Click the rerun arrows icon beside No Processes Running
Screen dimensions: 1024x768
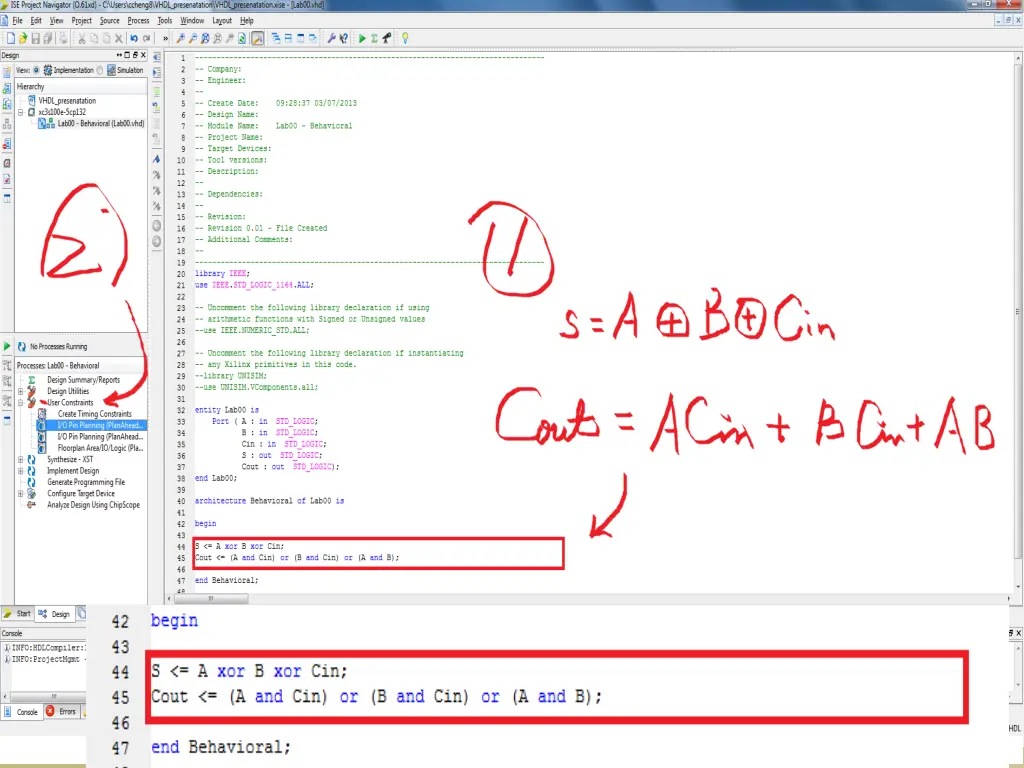click(22, 346)
